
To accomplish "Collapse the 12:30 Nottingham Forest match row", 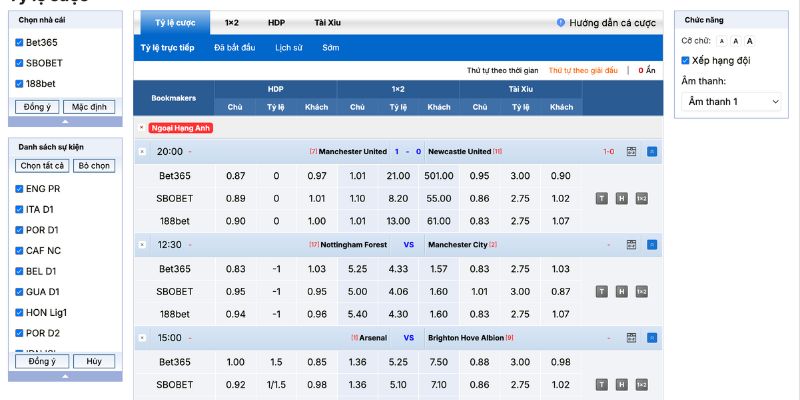I will 142,244.
